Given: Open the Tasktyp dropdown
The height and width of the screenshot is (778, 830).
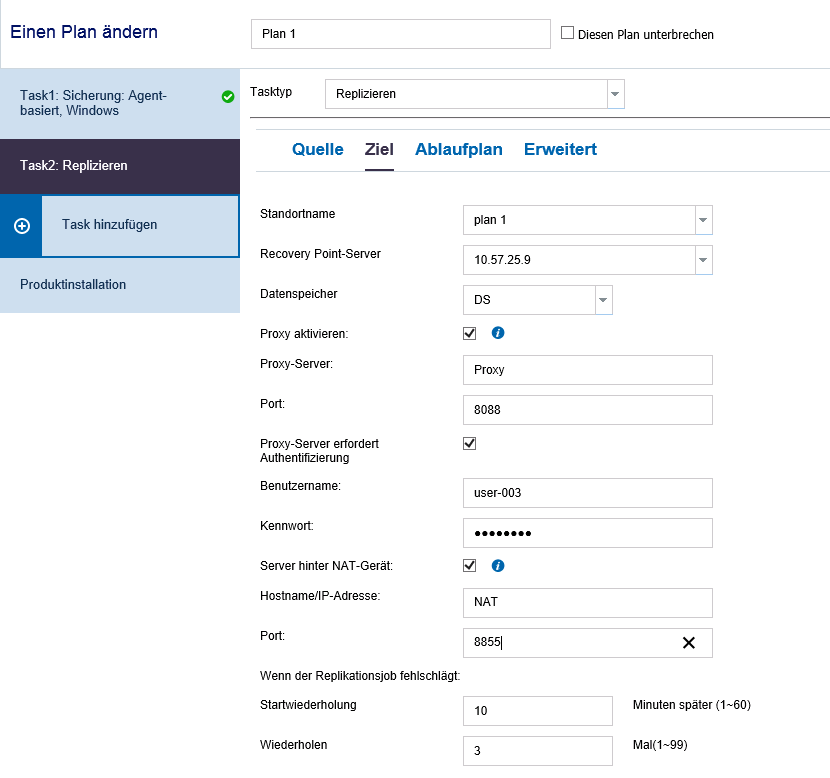Looking at the screenshot, I should pyautogui.click(x=615, y=94).
